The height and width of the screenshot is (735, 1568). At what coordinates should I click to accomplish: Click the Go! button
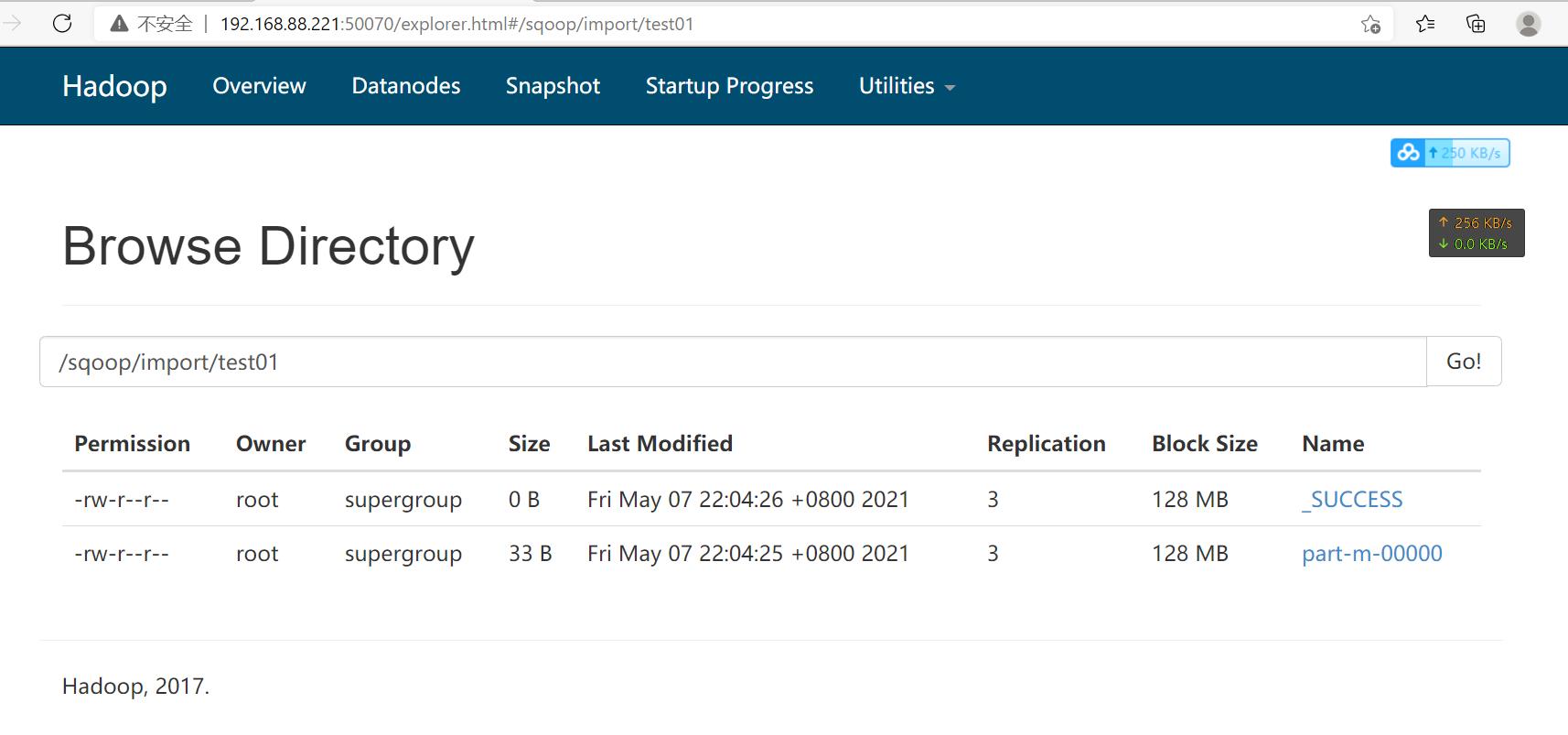tap(1464, 362)
